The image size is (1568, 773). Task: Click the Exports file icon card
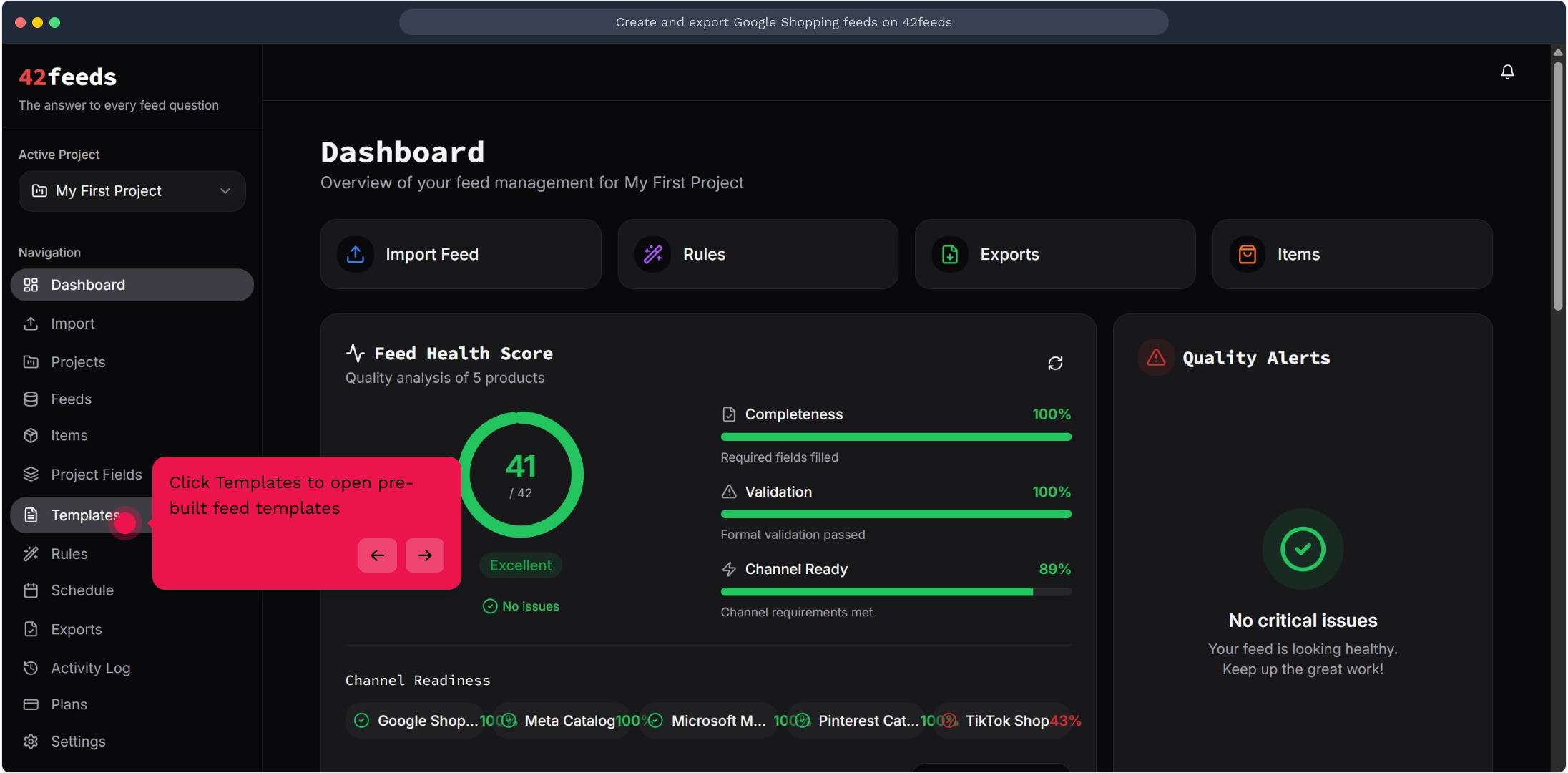(x=950, y=254)
